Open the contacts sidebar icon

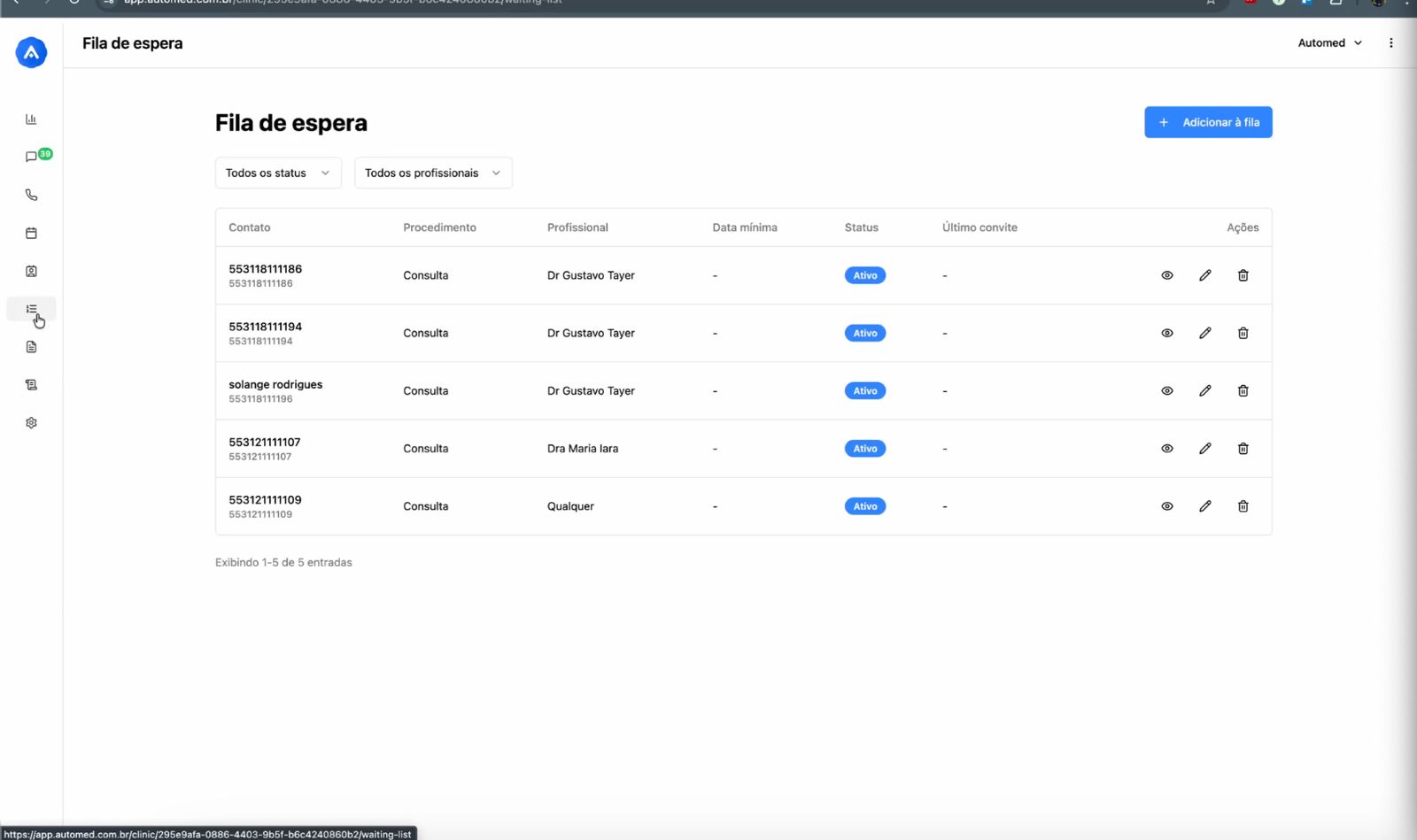click(31, 271)
